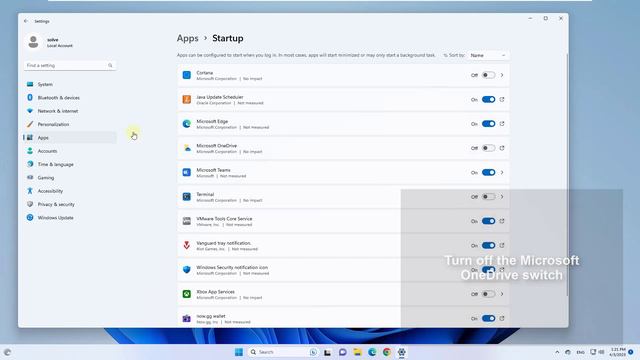Open Network & internet settings
This screenshot has width=640, height=360.
coord(70,111)
